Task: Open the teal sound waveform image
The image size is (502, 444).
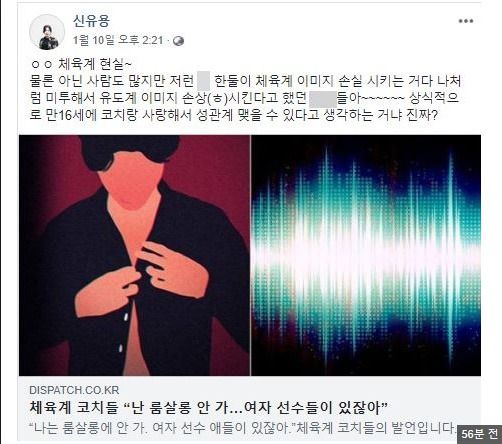Action: (x=366, y=255)
